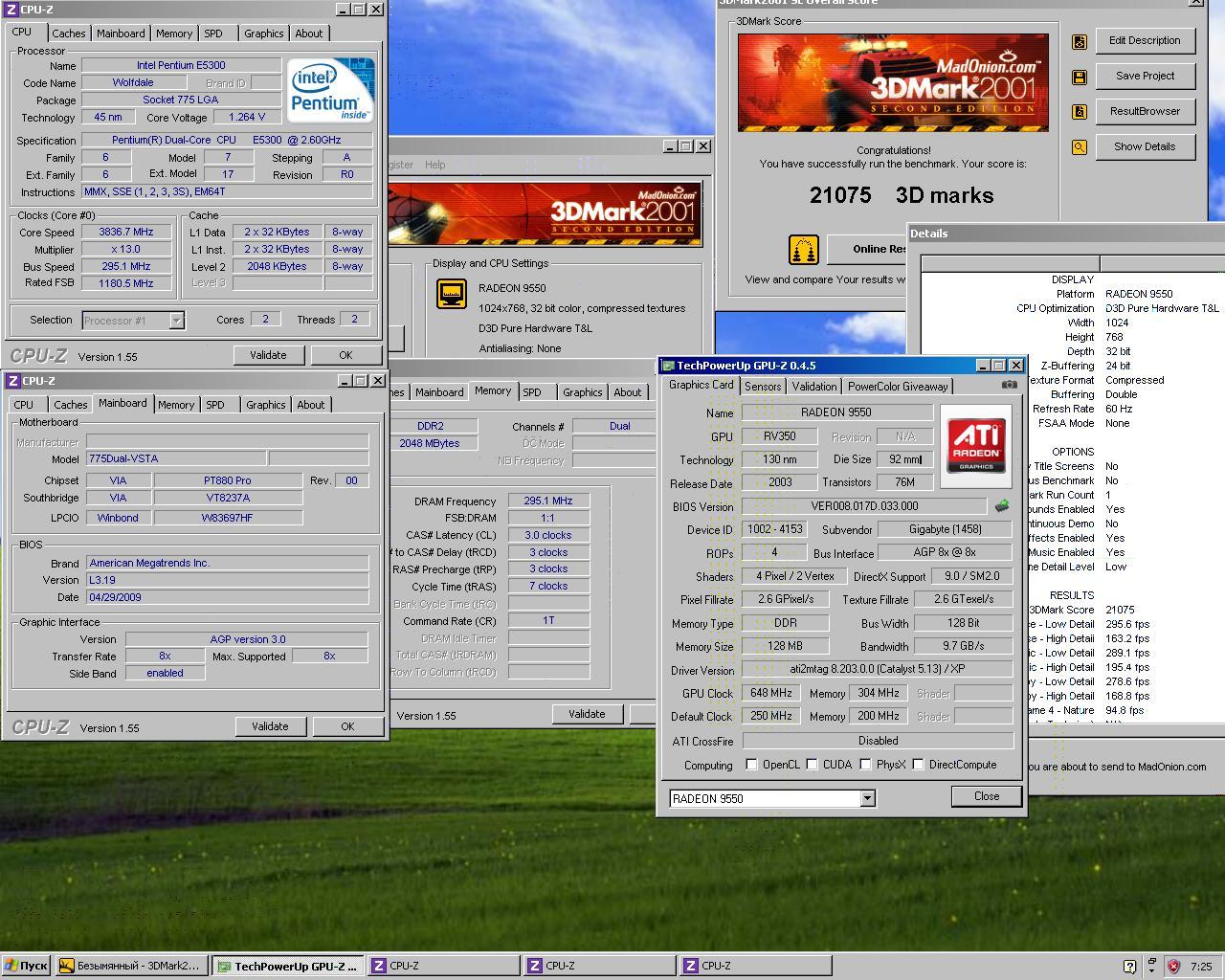The height and width of the screenshot is (980, 1225).
Task: Open the PowerColor Giveaway tab
Action: (x=898, y=387)
